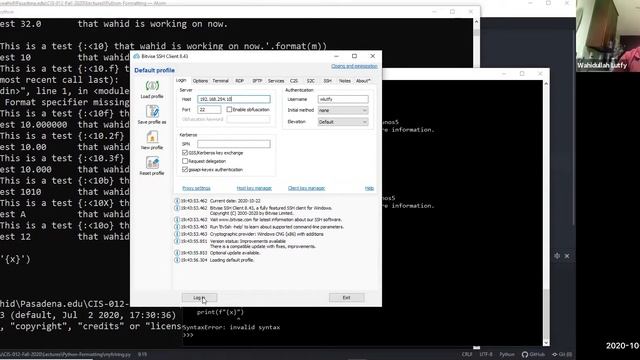Open the Client key manager link
640x360 pixels.
(306, 188)
